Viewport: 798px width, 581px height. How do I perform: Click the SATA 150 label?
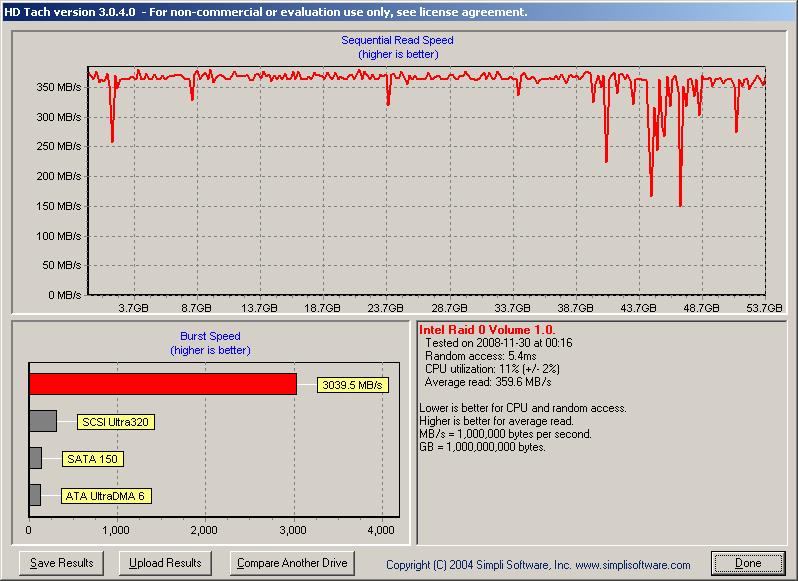92,459
